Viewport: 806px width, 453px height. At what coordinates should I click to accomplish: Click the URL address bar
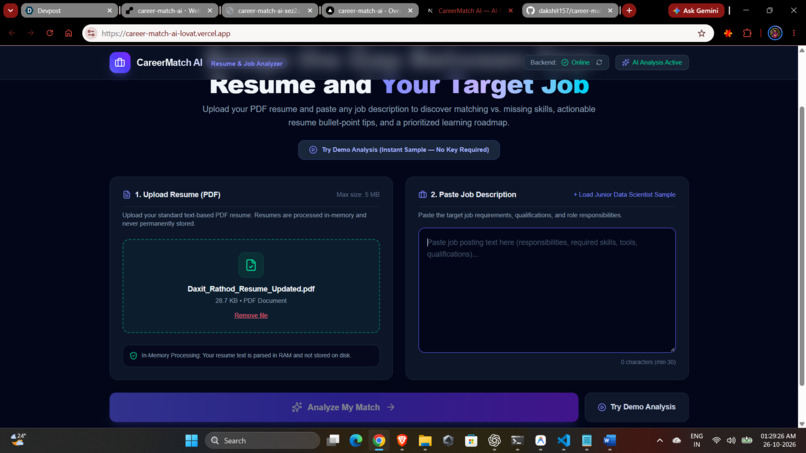pyautogui.click(x=396, y=33)
